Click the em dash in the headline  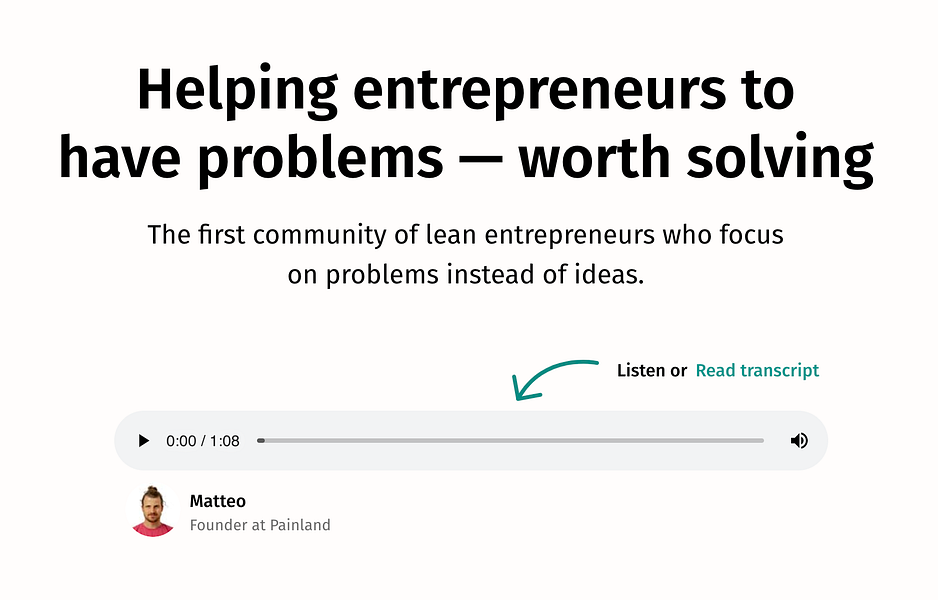[480, 160]
